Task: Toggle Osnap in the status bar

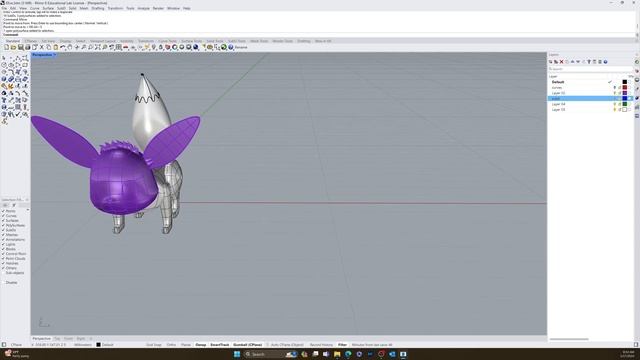Action: 200,345
